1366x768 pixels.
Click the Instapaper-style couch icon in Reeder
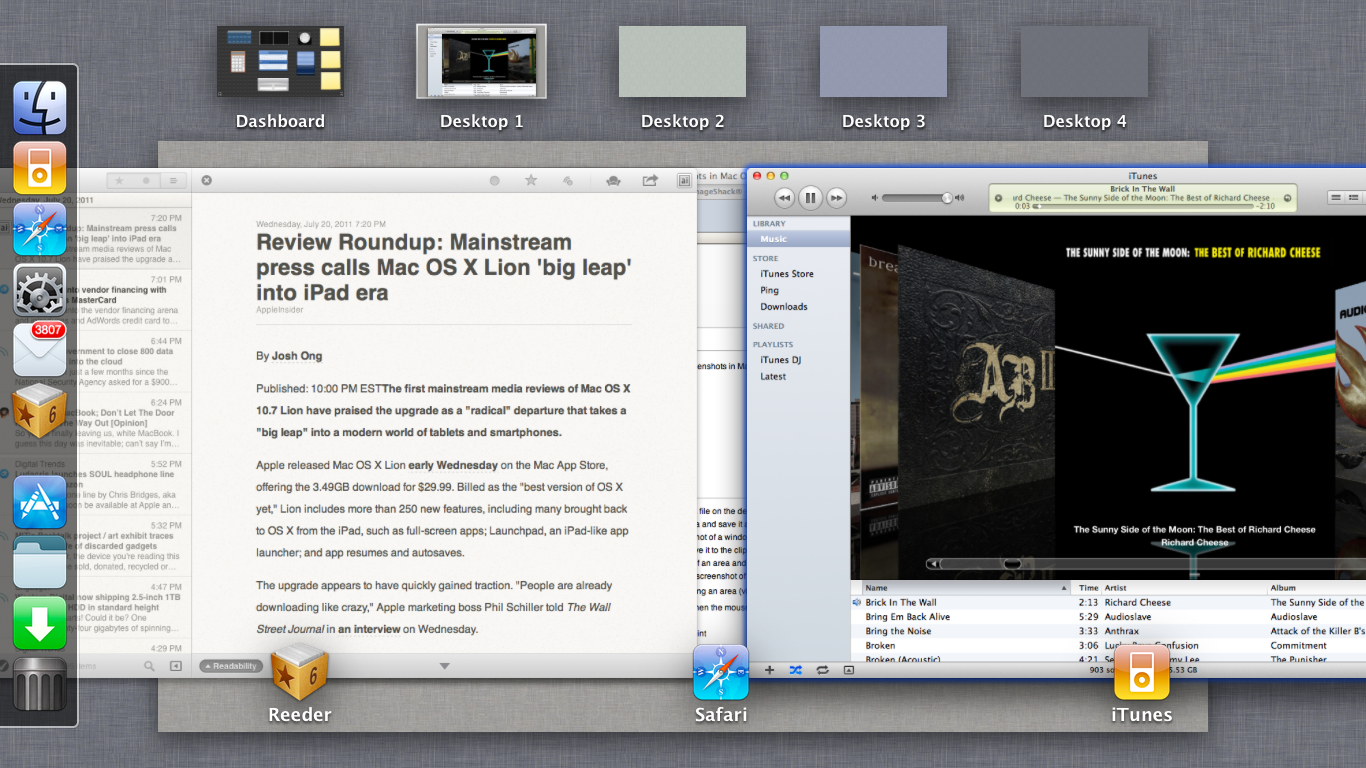click(614, 181)
